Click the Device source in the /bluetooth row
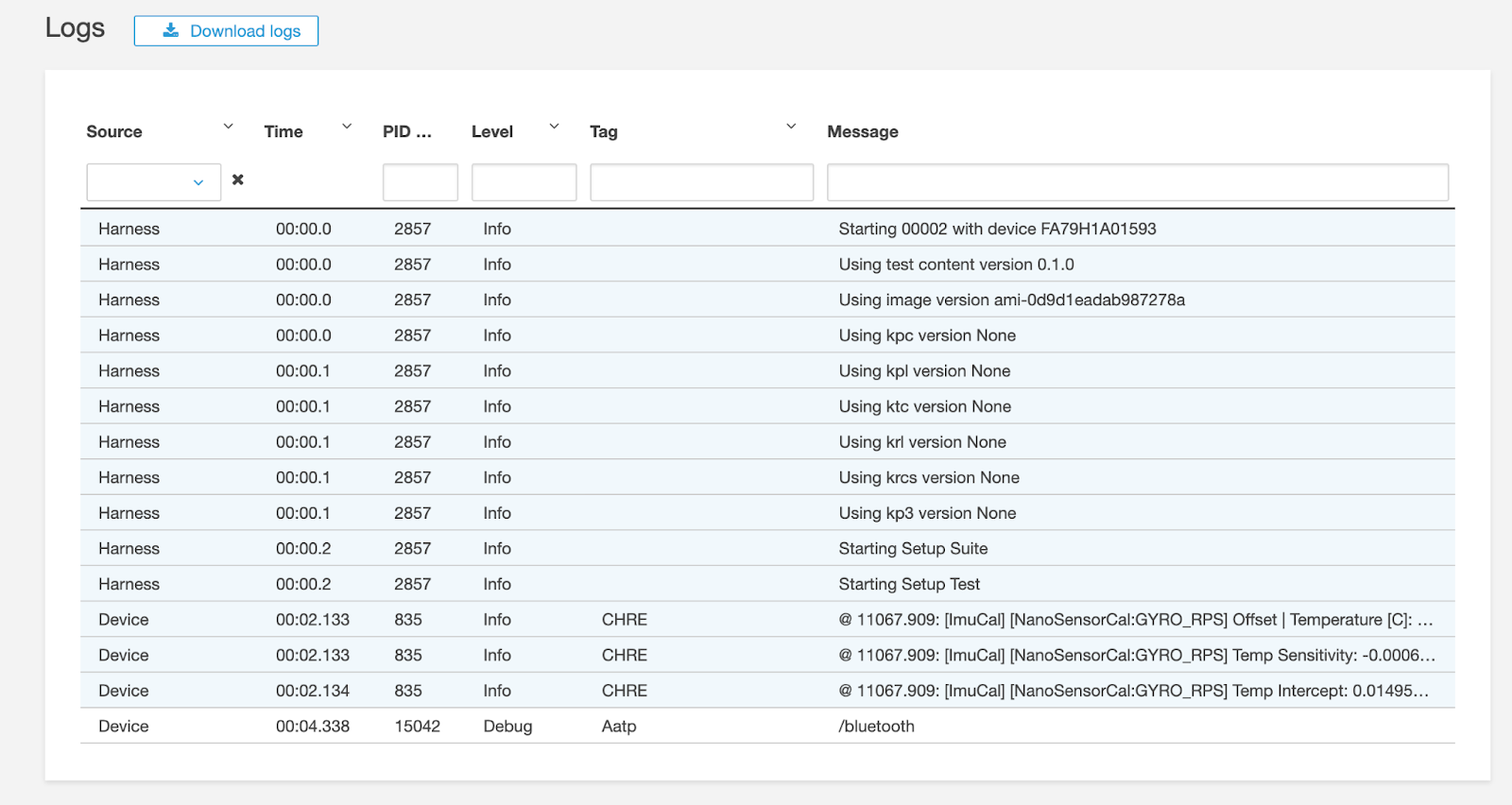Screen dimensions: 1512x805 click(124, 727)
